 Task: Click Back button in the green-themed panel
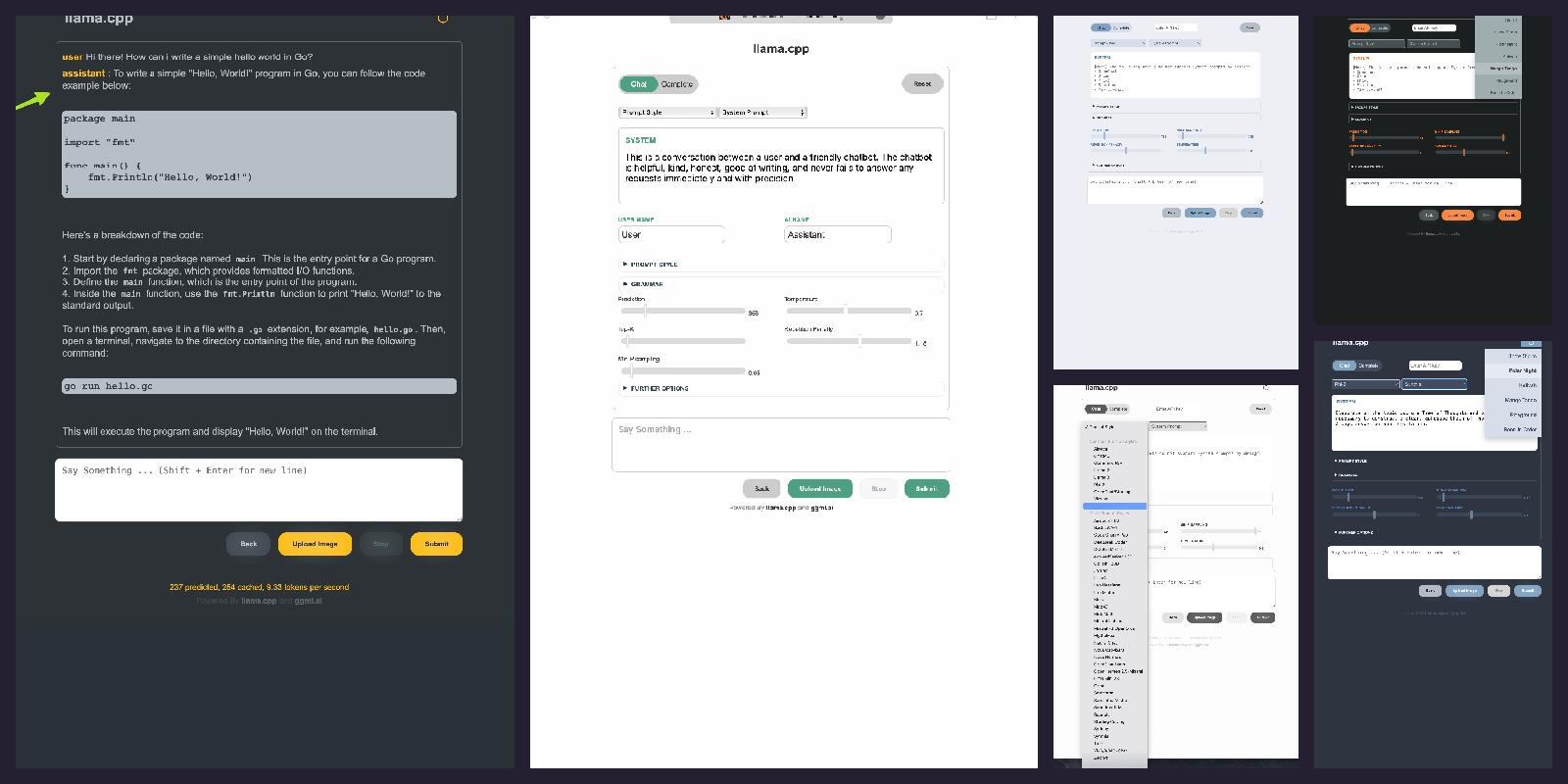761,488
